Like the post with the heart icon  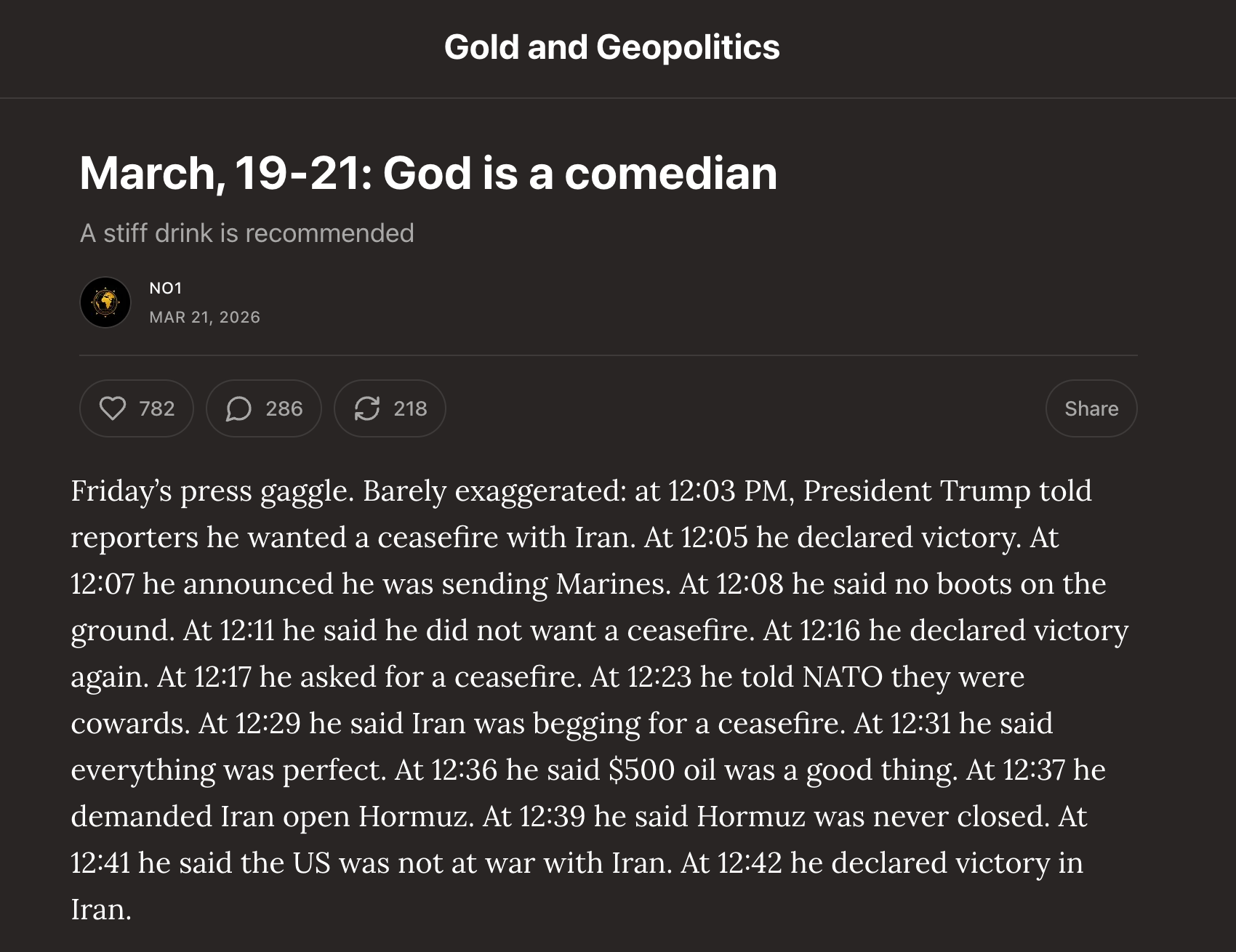pyautogui.click(x=113, y=408)
